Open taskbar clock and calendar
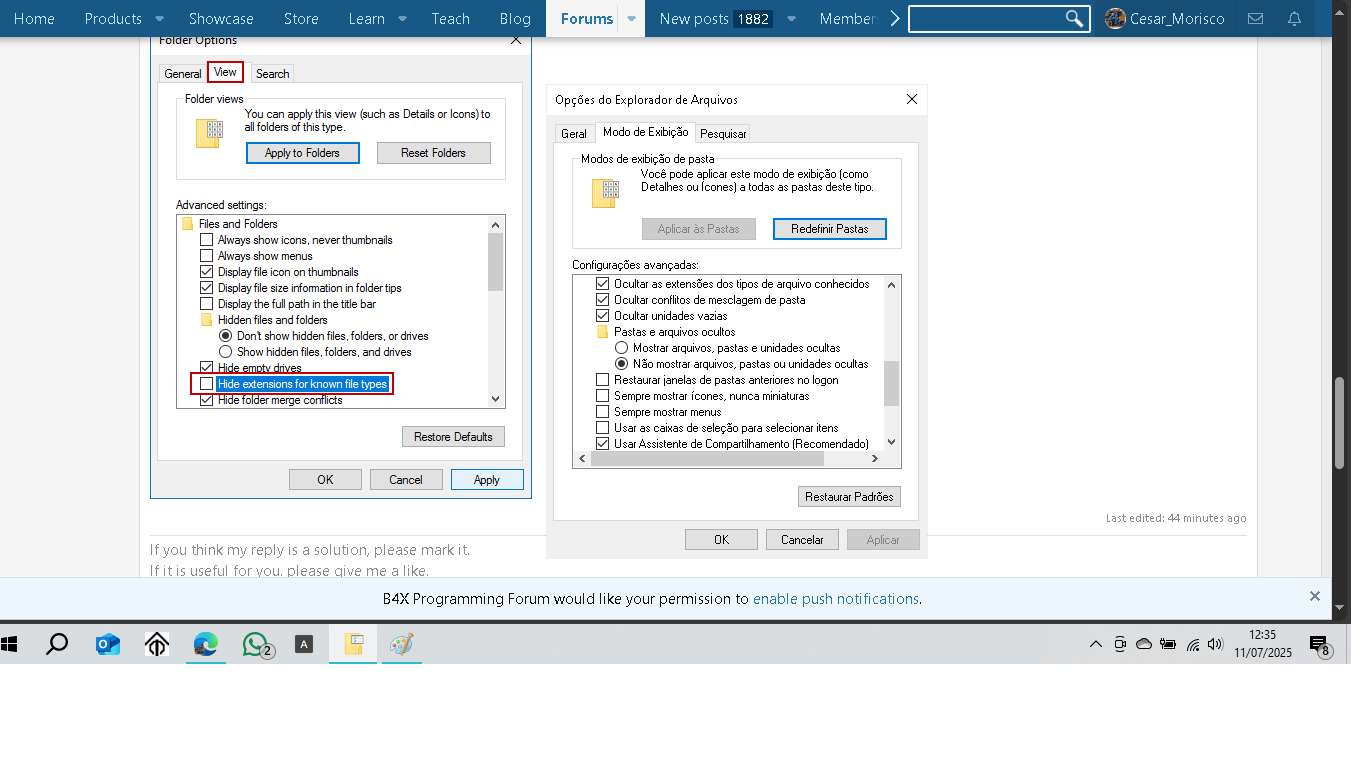This screenshot has width=1366, height=768. [x=1263, y=644]
